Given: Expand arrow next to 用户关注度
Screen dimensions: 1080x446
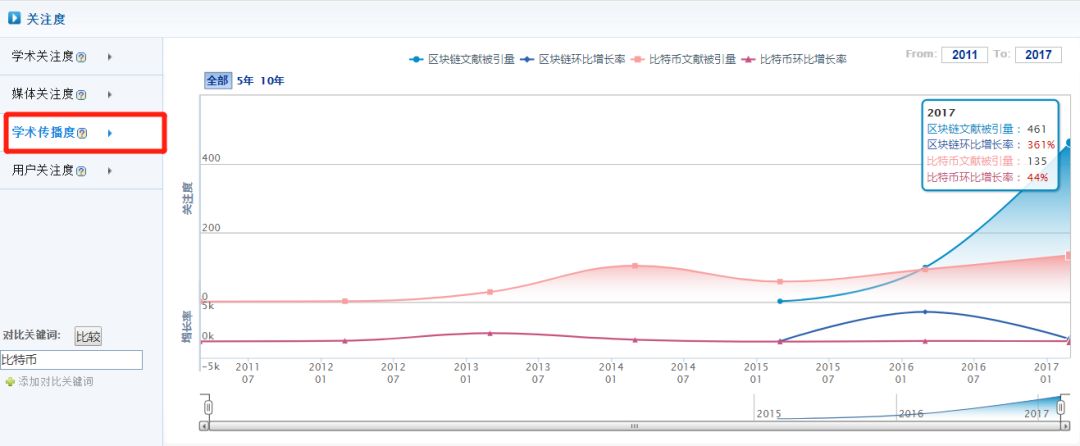Looking at the screenshot, I should coord(110,171).
